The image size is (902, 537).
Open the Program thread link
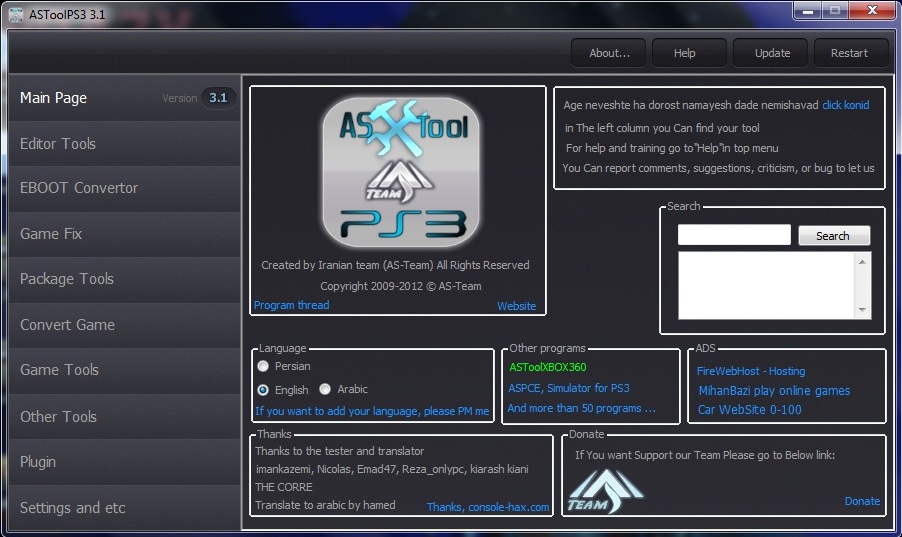(x=291, y=305)
